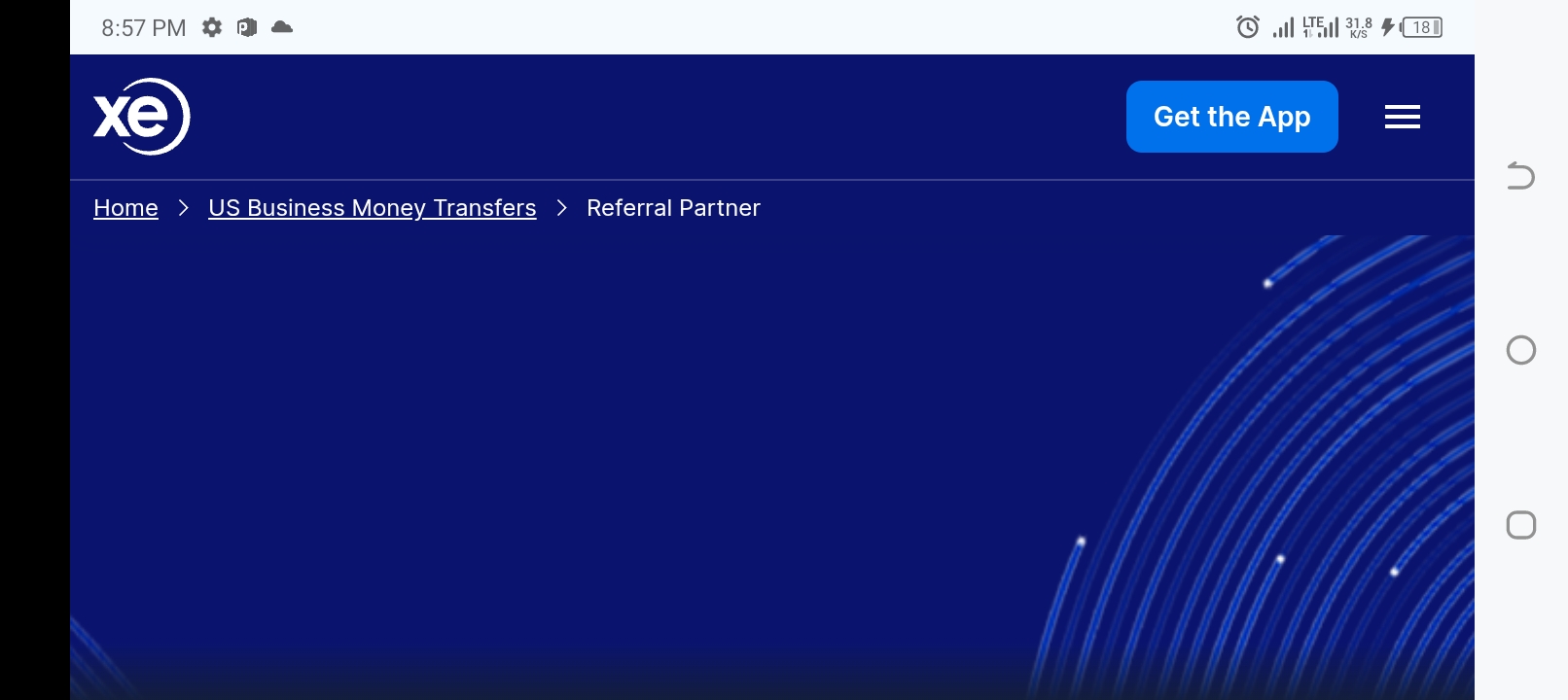Tap the charging lightning bolt icon

pos(1388,27)
